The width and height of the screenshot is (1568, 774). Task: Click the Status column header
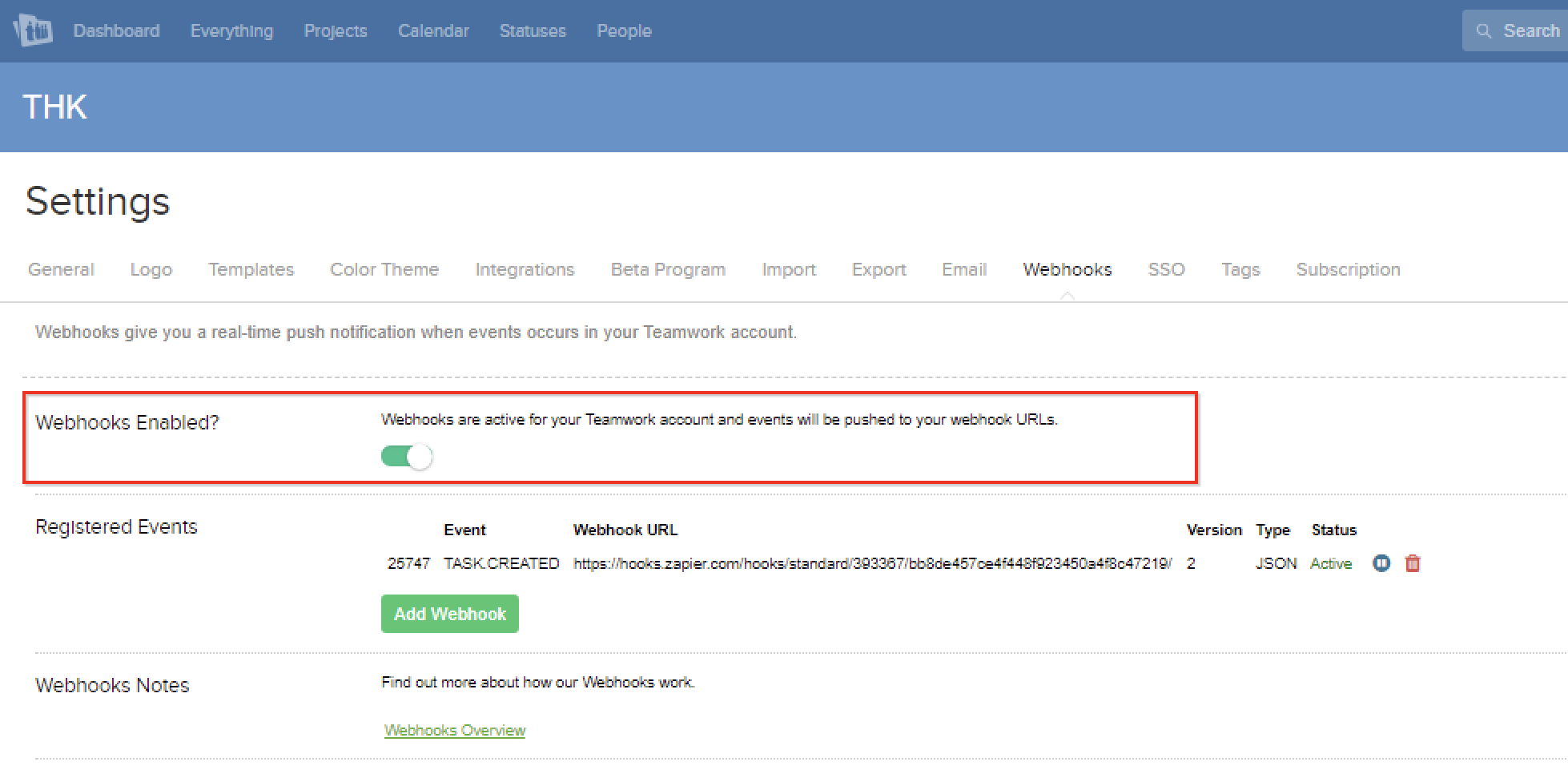1334,530
